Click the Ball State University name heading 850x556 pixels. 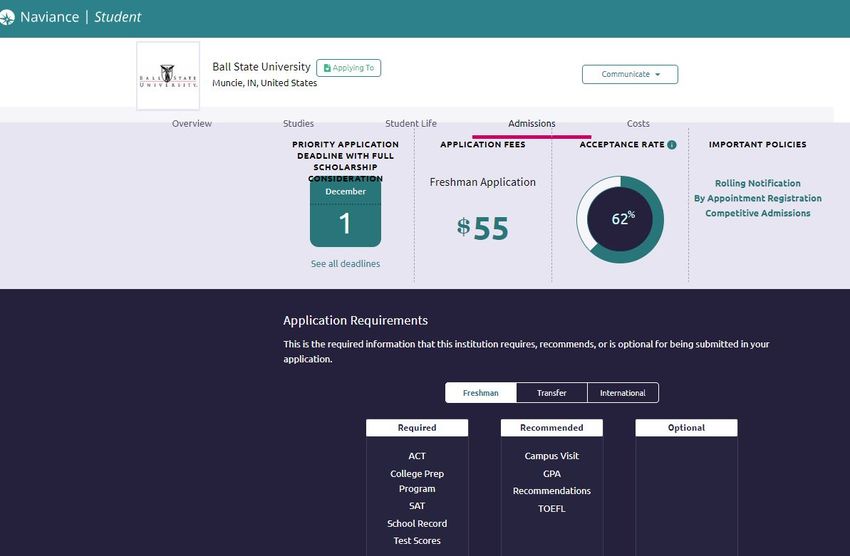(261, 67)
